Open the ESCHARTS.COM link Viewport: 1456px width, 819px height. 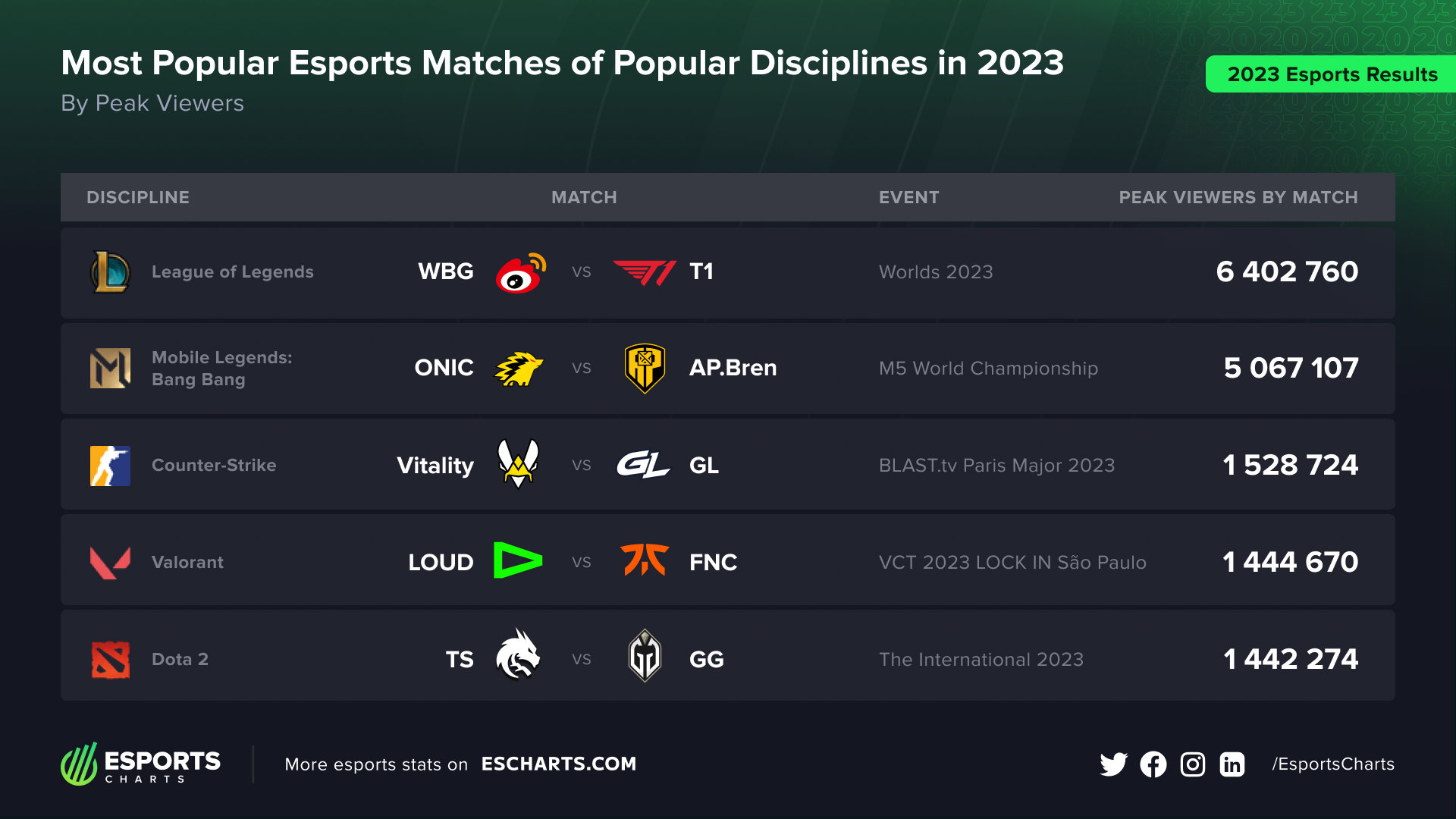[x=559, y=764]
